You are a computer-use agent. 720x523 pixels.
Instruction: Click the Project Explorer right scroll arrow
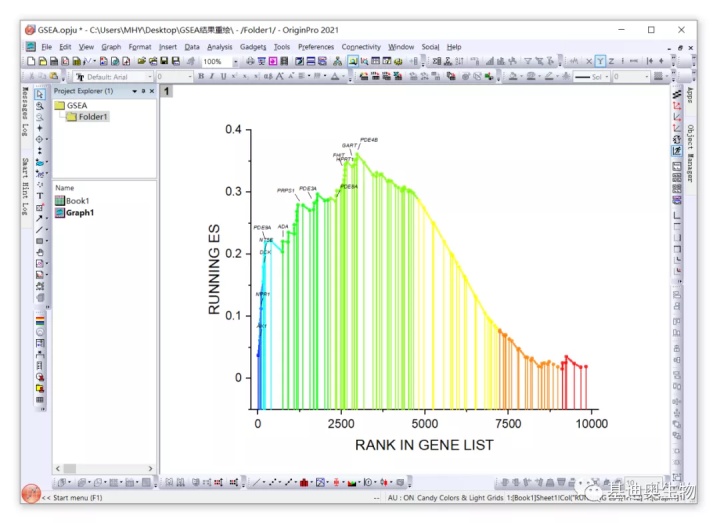coord(150,468)
